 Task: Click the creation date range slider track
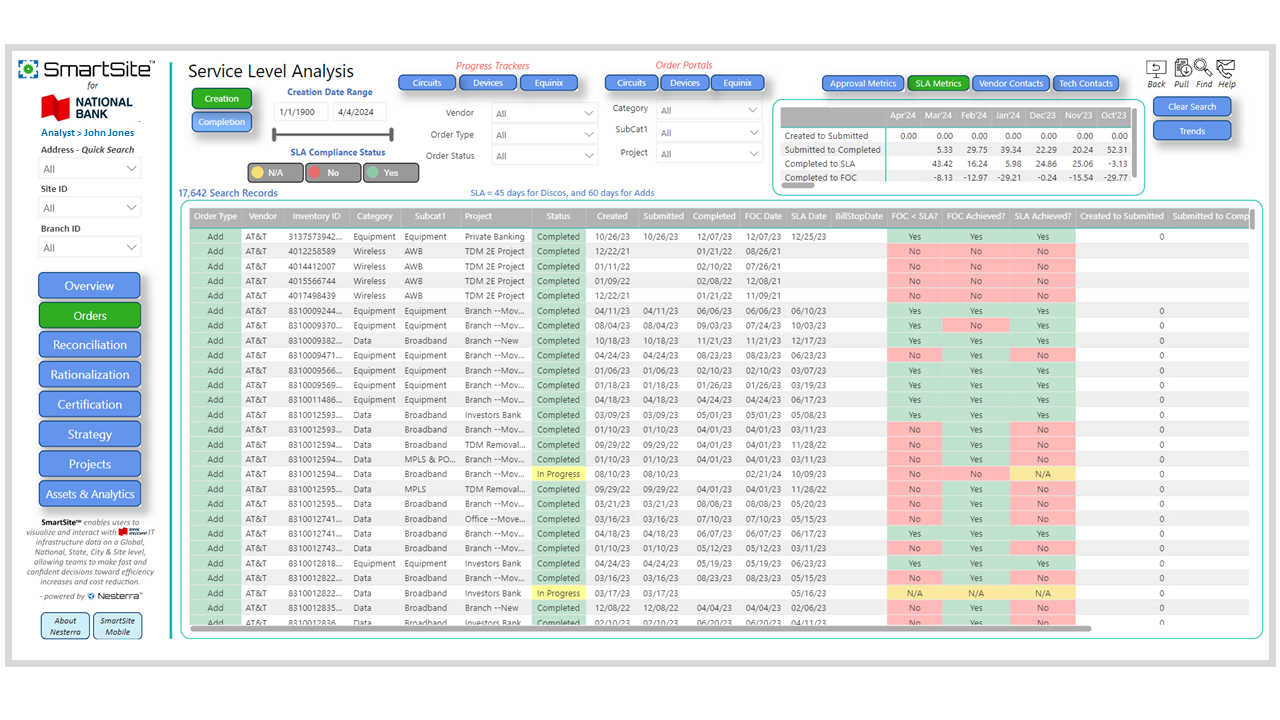(332, 134)
